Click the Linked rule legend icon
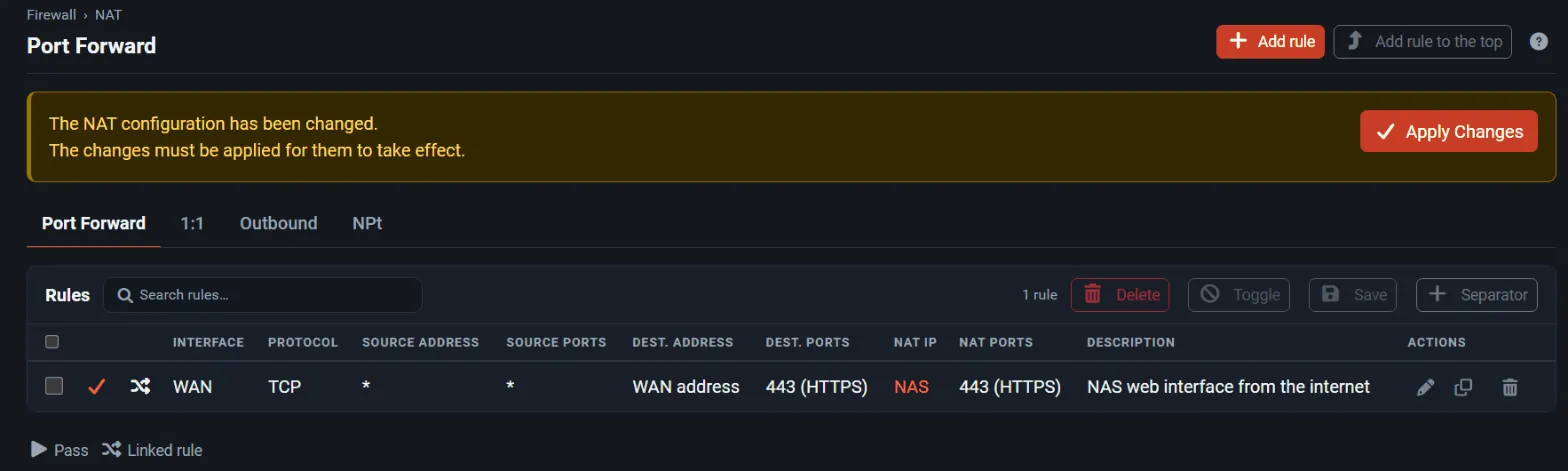Screen dimensions: 1568x471 tap(111, 449)
